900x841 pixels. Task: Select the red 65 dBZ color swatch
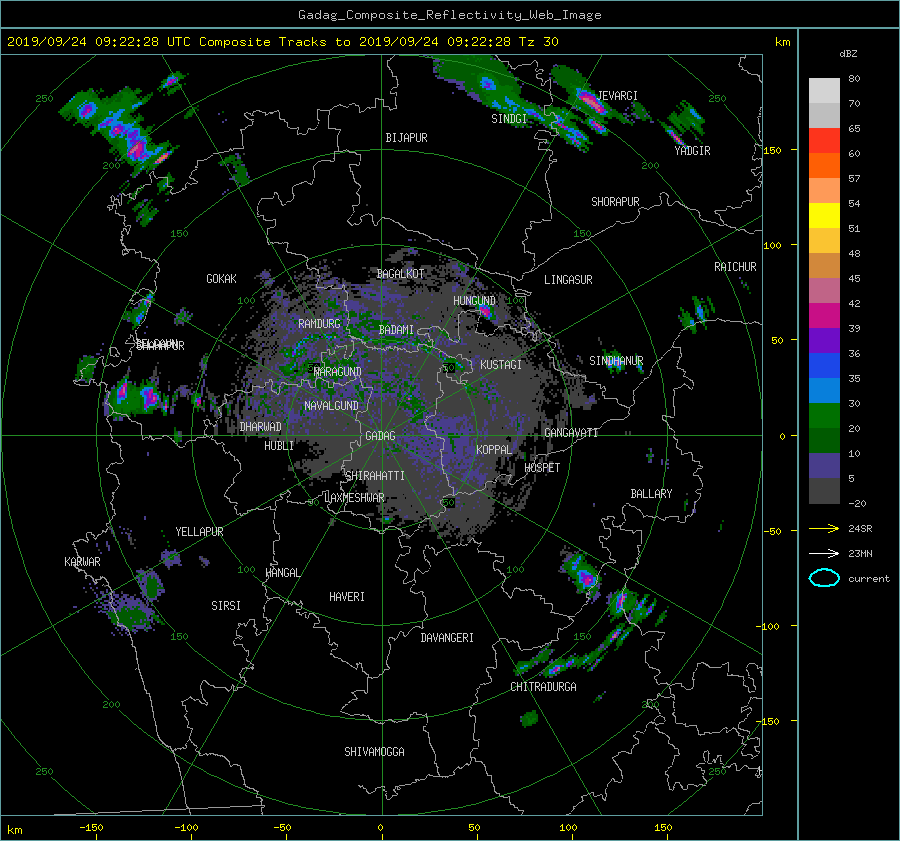[824, 140]
